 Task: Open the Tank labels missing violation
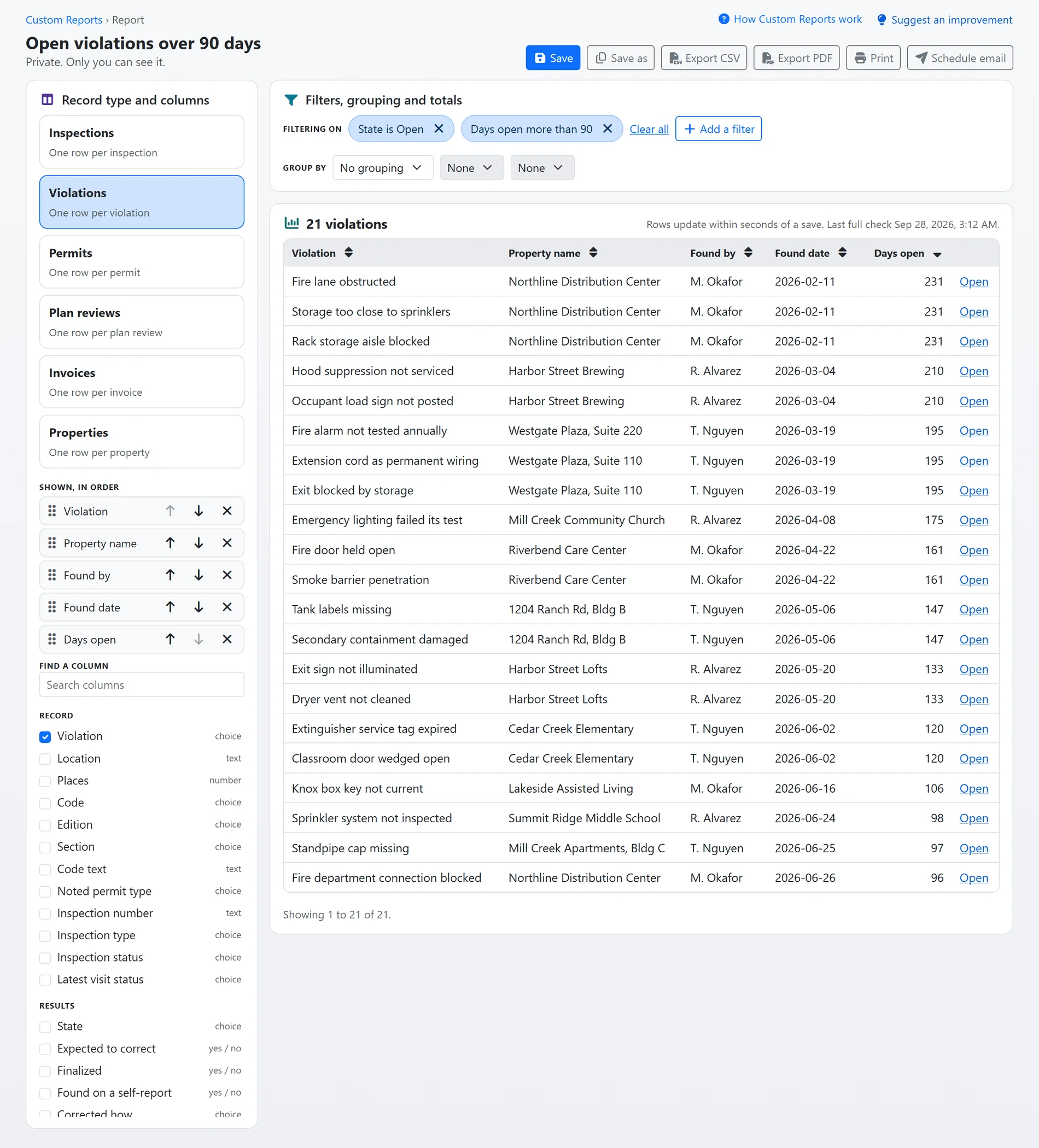click(x=973, y=610)
